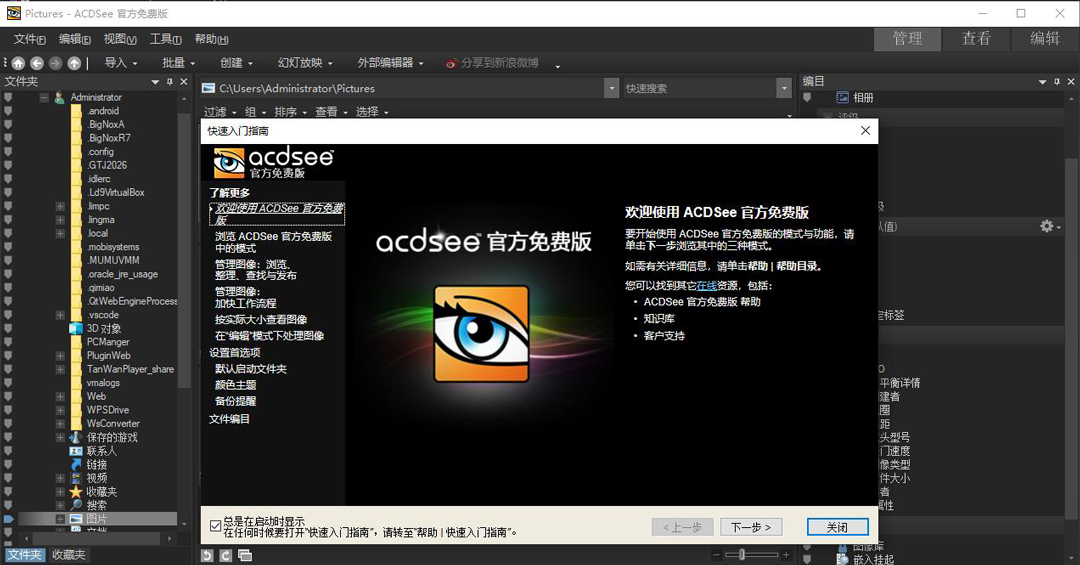
Task: Click the ACDSee eye logo in guide
Action: tap(481, 333)
